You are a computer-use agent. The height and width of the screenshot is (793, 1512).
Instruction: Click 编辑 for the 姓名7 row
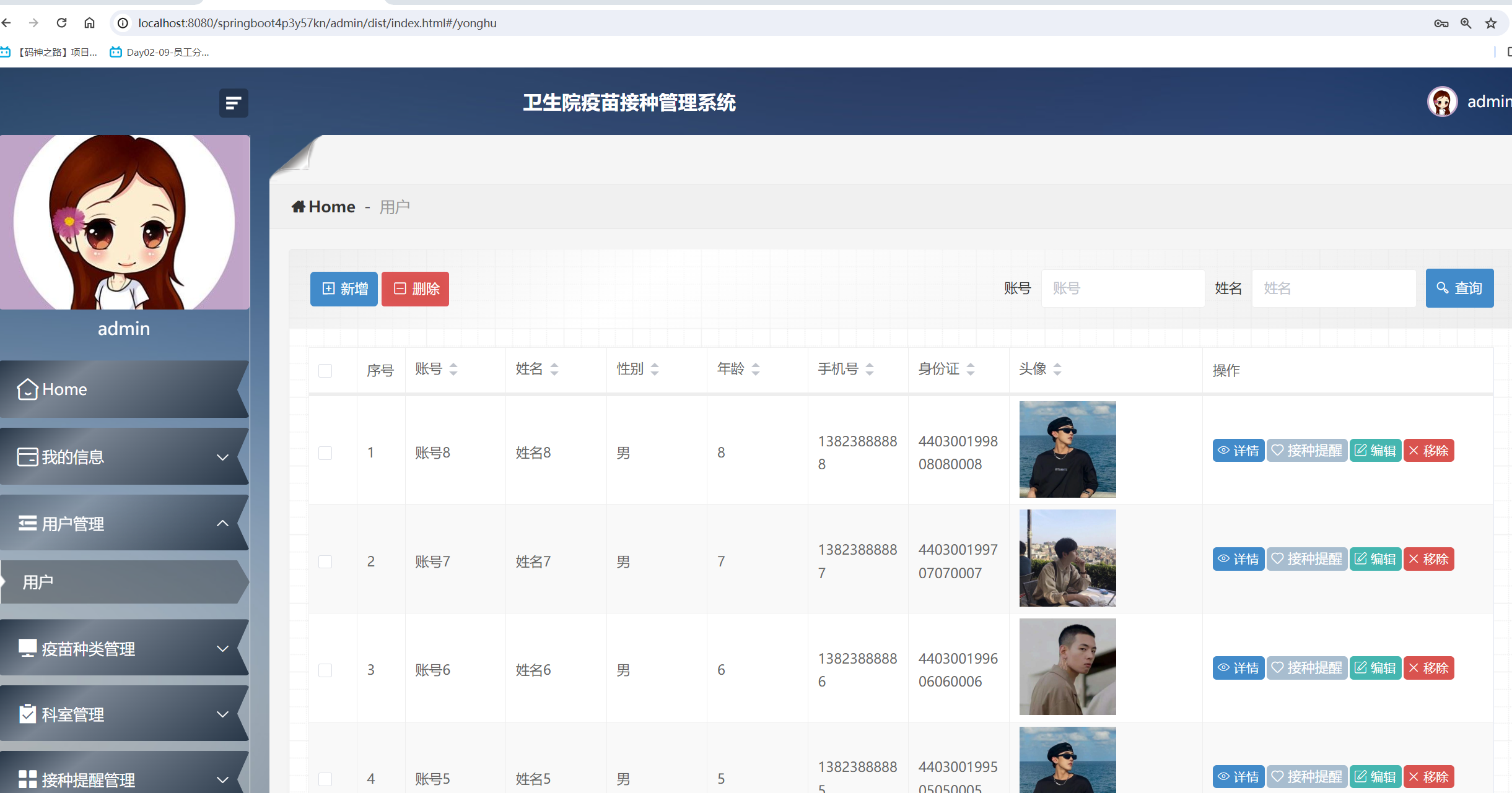[1375, 558]
